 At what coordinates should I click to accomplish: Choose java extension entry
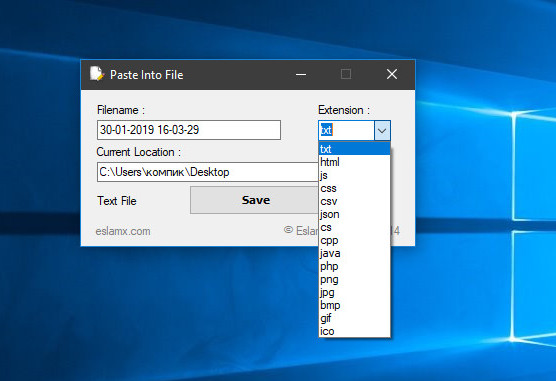tap(355, 253)
